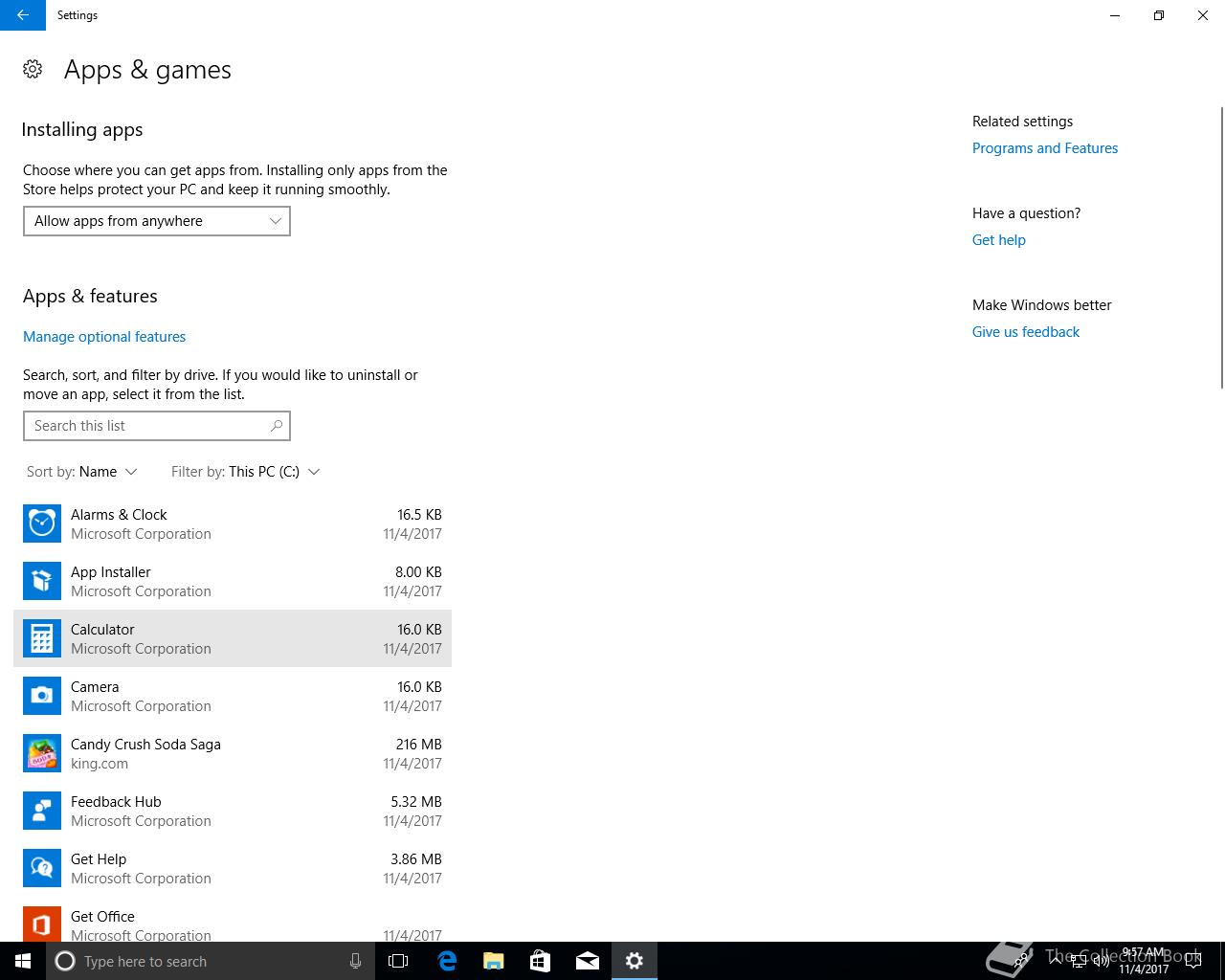Click the Apps & features heading
The width and height of the screenshot is (1225, 980).
pos(90,296)
